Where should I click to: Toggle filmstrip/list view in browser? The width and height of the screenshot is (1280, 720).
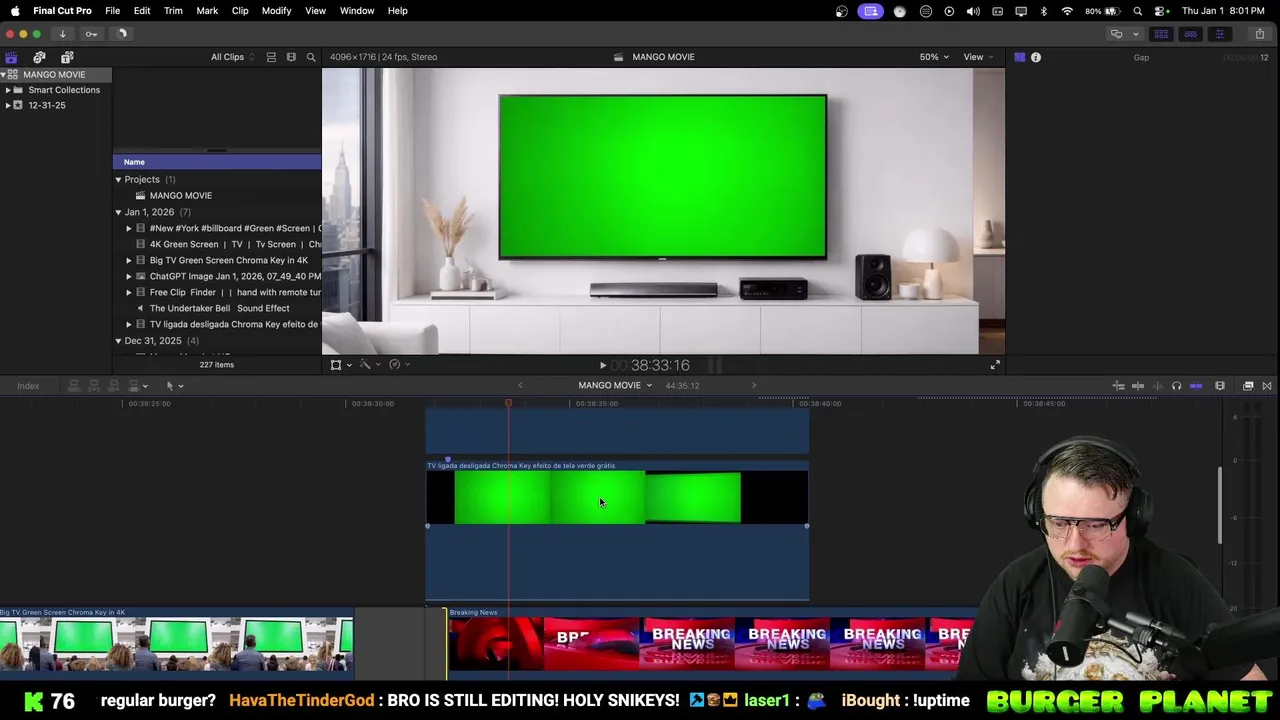pos(291,57)
